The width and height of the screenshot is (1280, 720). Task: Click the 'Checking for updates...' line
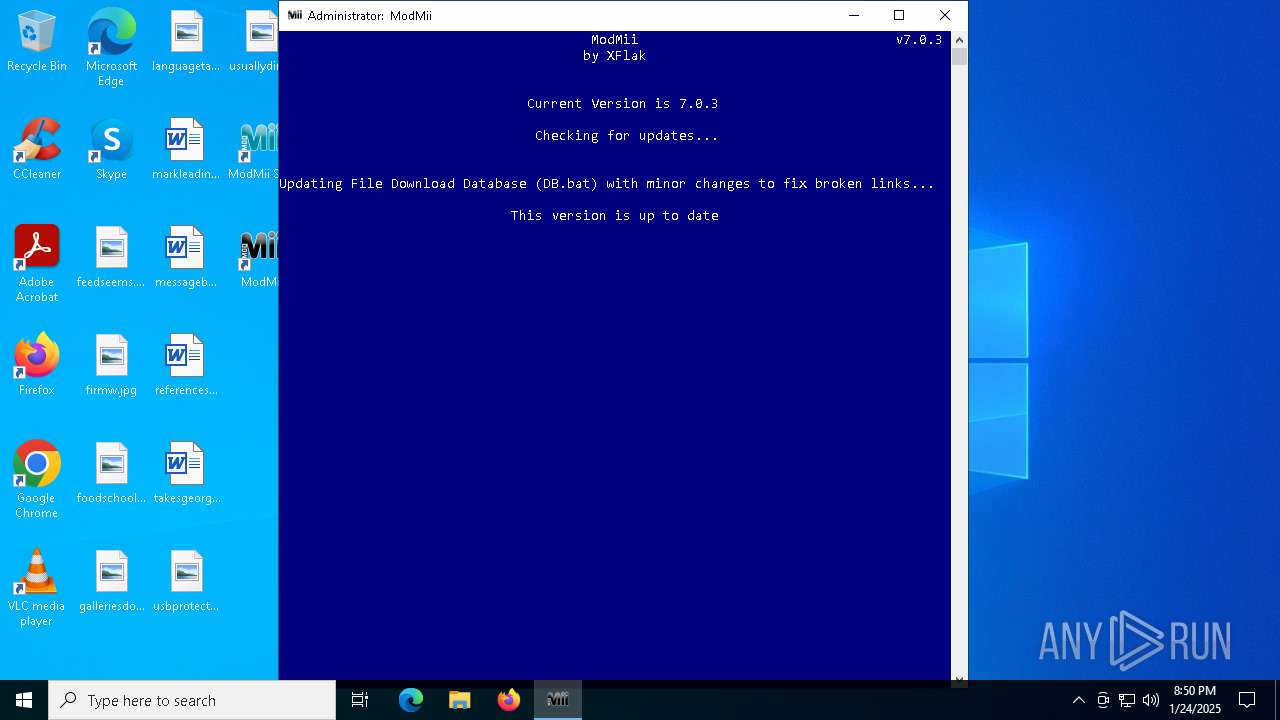point(626,136)
